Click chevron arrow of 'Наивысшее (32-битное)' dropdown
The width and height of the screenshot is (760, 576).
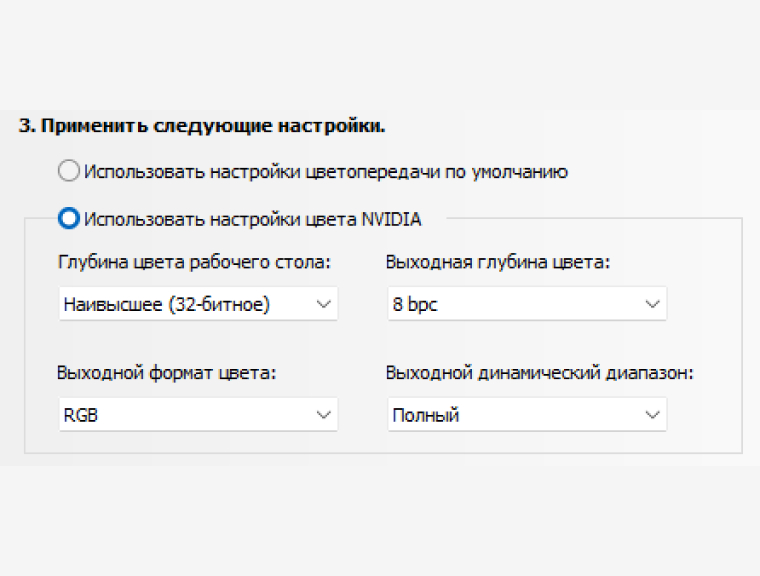click(323, 304)
